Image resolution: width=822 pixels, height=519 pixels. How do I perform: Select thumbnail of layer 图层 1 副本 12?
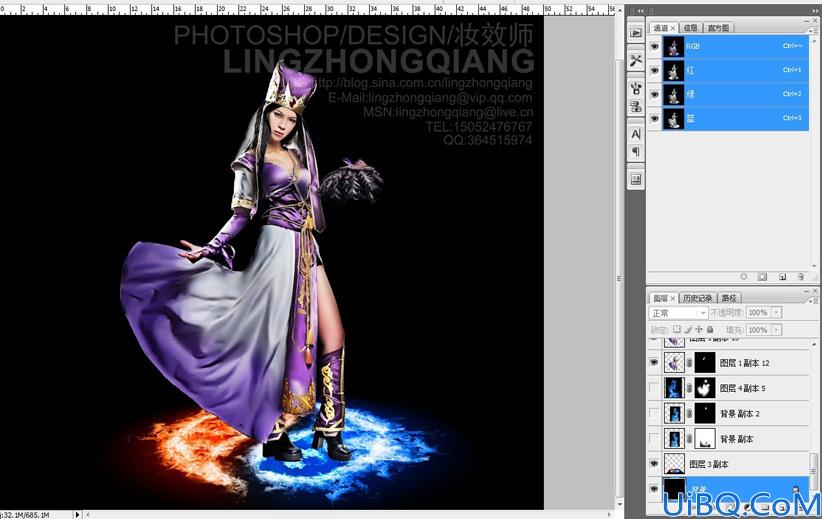(x=674, y=363)
